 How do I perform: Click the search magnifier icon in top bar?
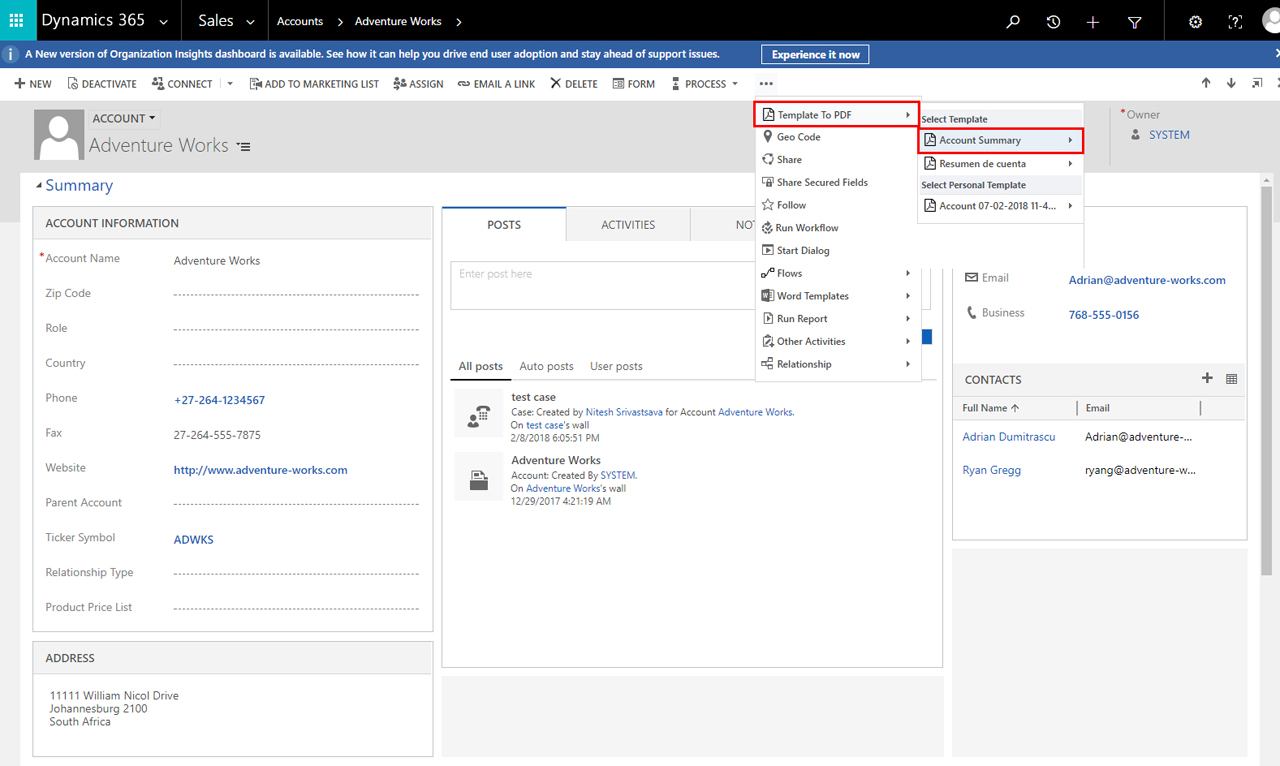pyautogui.click(x=1013, y=22)
